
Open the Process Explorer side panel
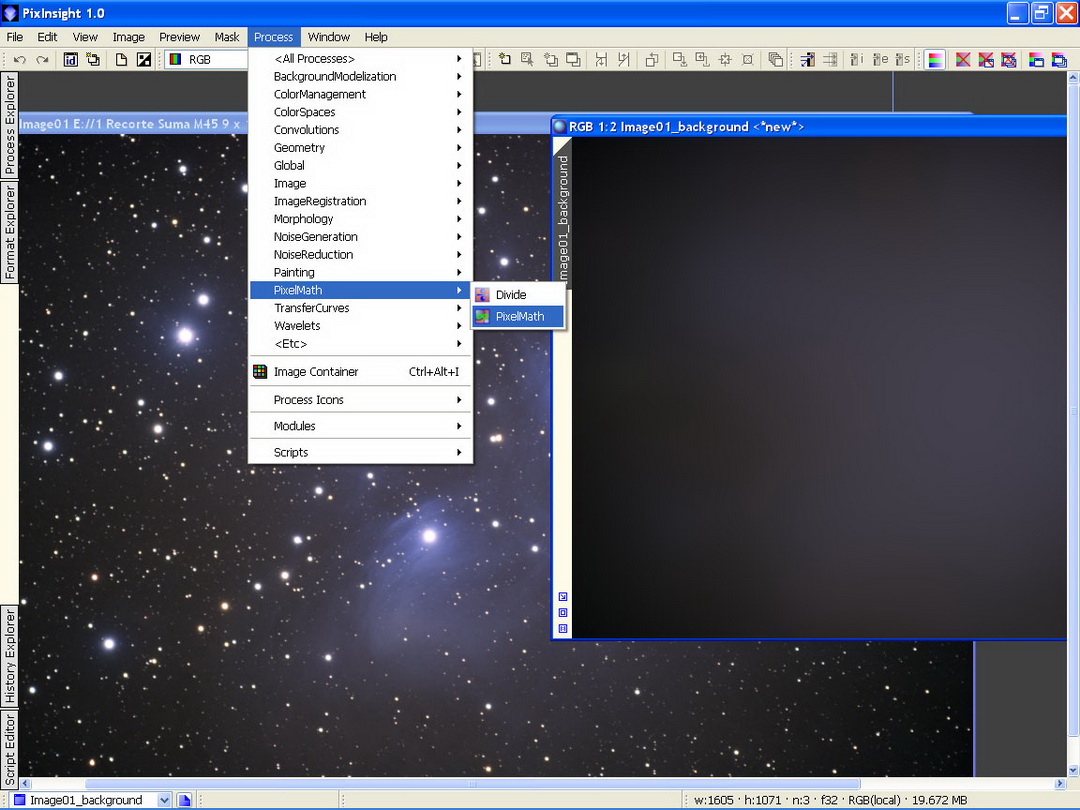[x=10, y=125]
